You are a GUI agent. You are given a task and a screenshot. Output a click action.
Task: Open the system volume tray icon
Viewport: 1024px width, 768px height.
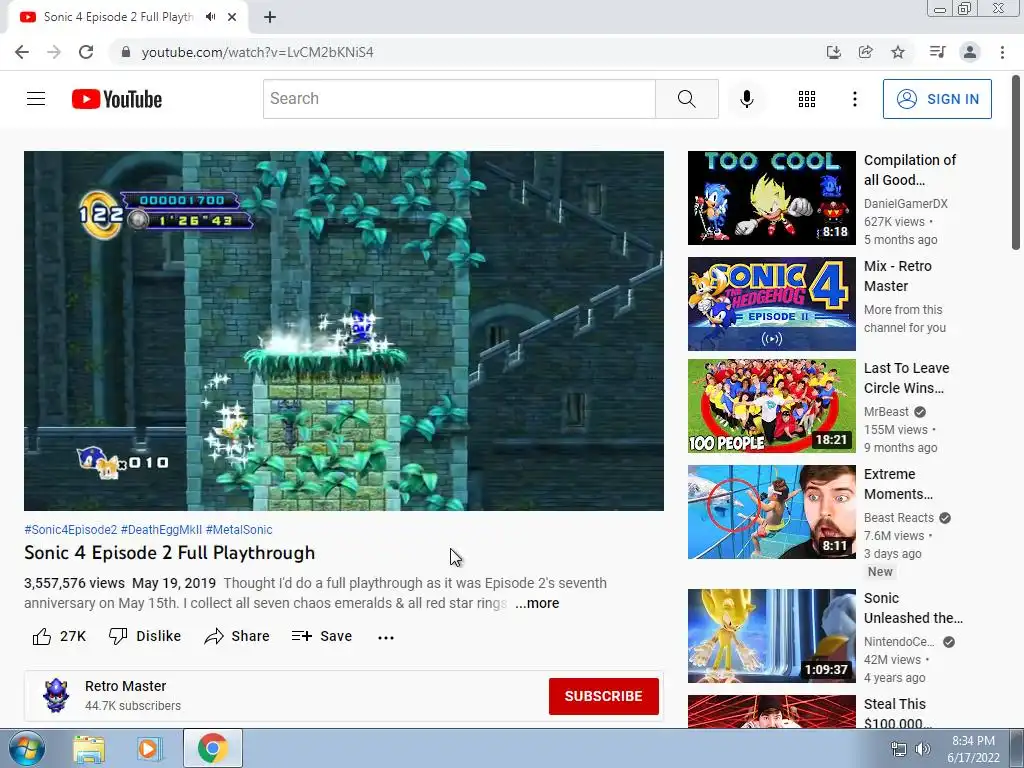click(x=923, y=749)
